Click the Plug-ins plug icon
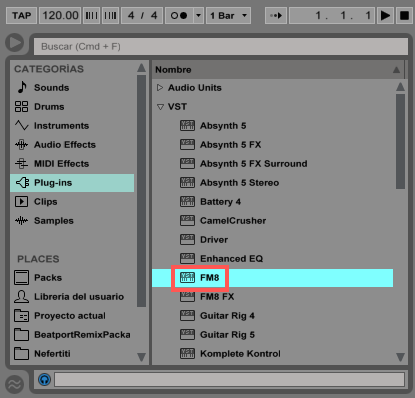415x398 pixels. click(22, 183)
